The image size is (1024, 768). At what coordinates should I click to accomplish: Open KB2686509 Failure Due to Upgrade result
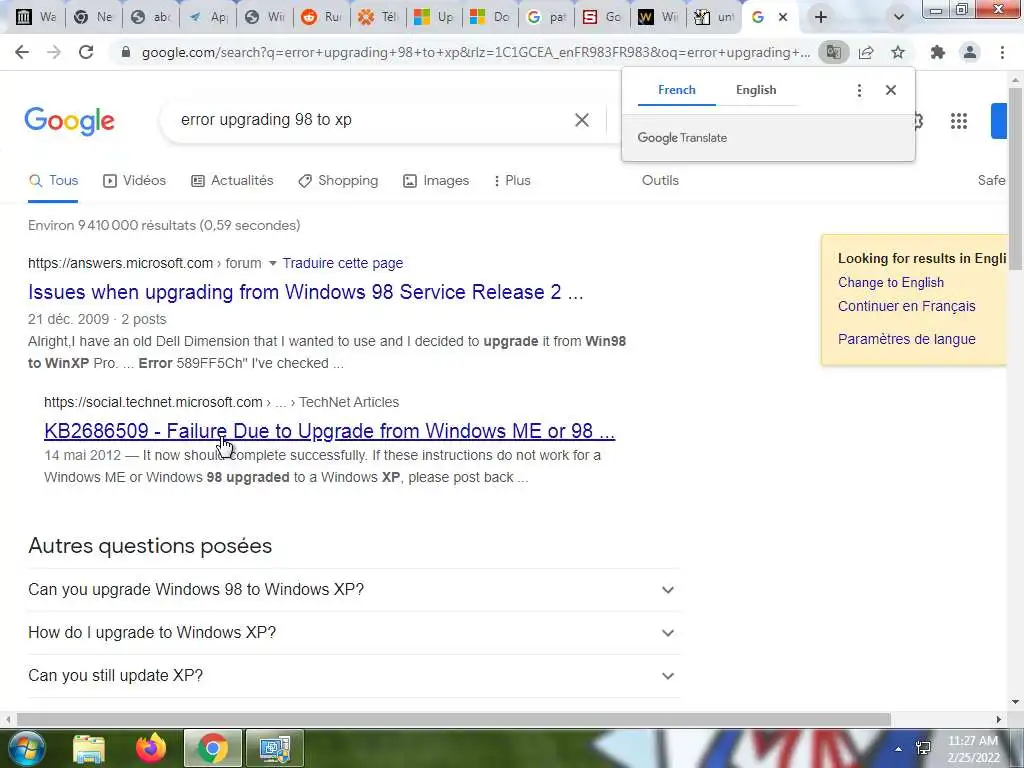[x=329, y=431]
